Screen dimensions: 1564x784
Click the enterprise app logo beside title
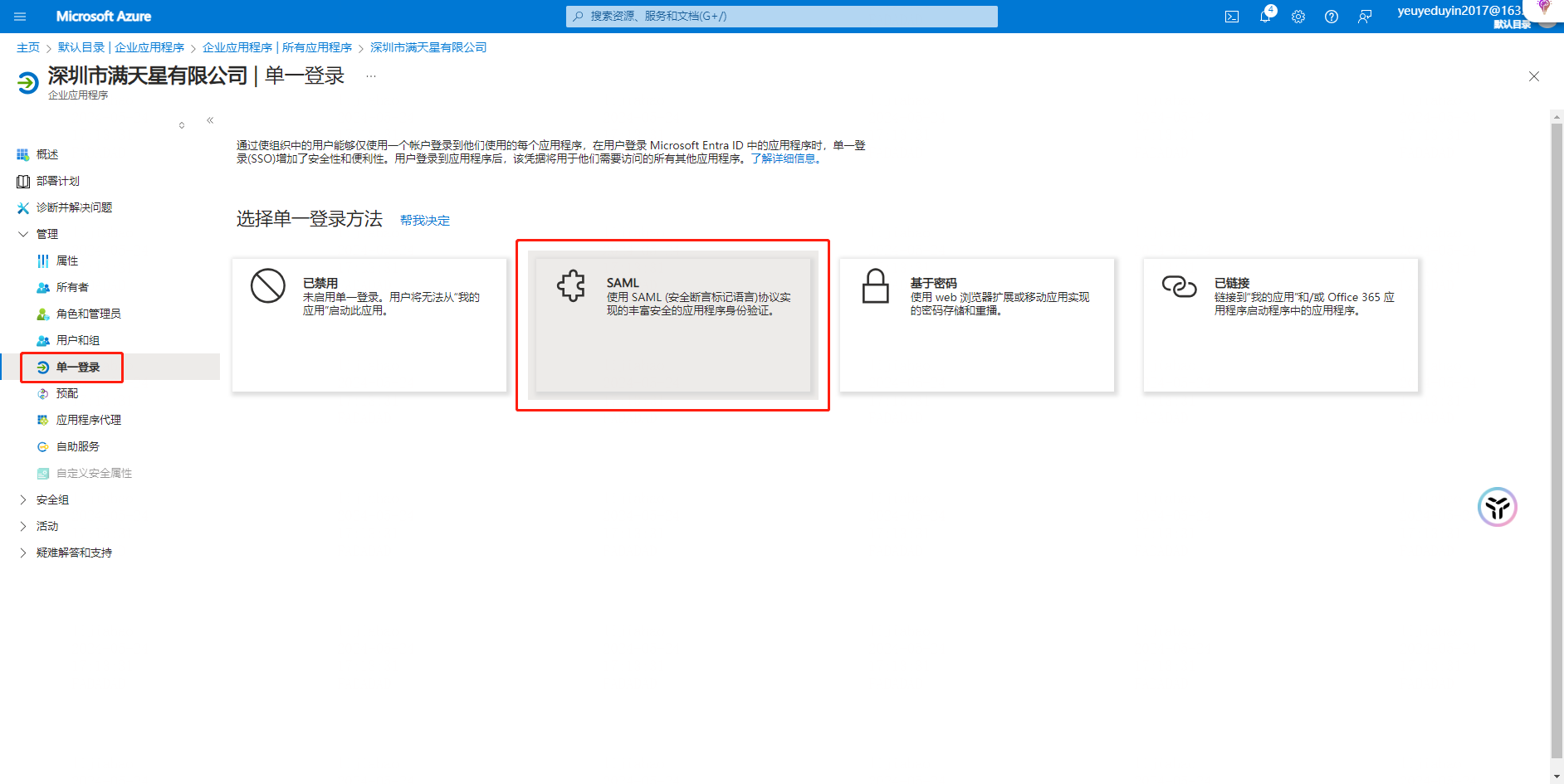(x=28, y=82)
